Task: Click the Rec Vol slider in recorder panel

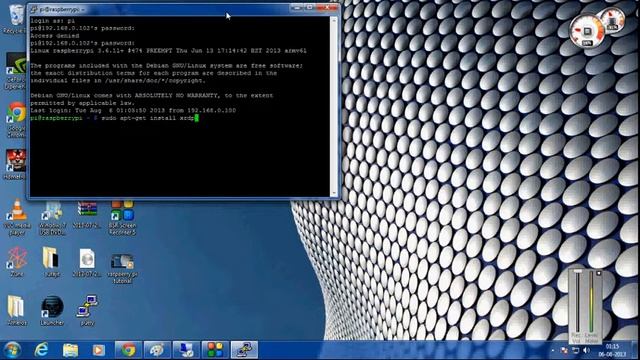Action: click(x=577, y=302)
